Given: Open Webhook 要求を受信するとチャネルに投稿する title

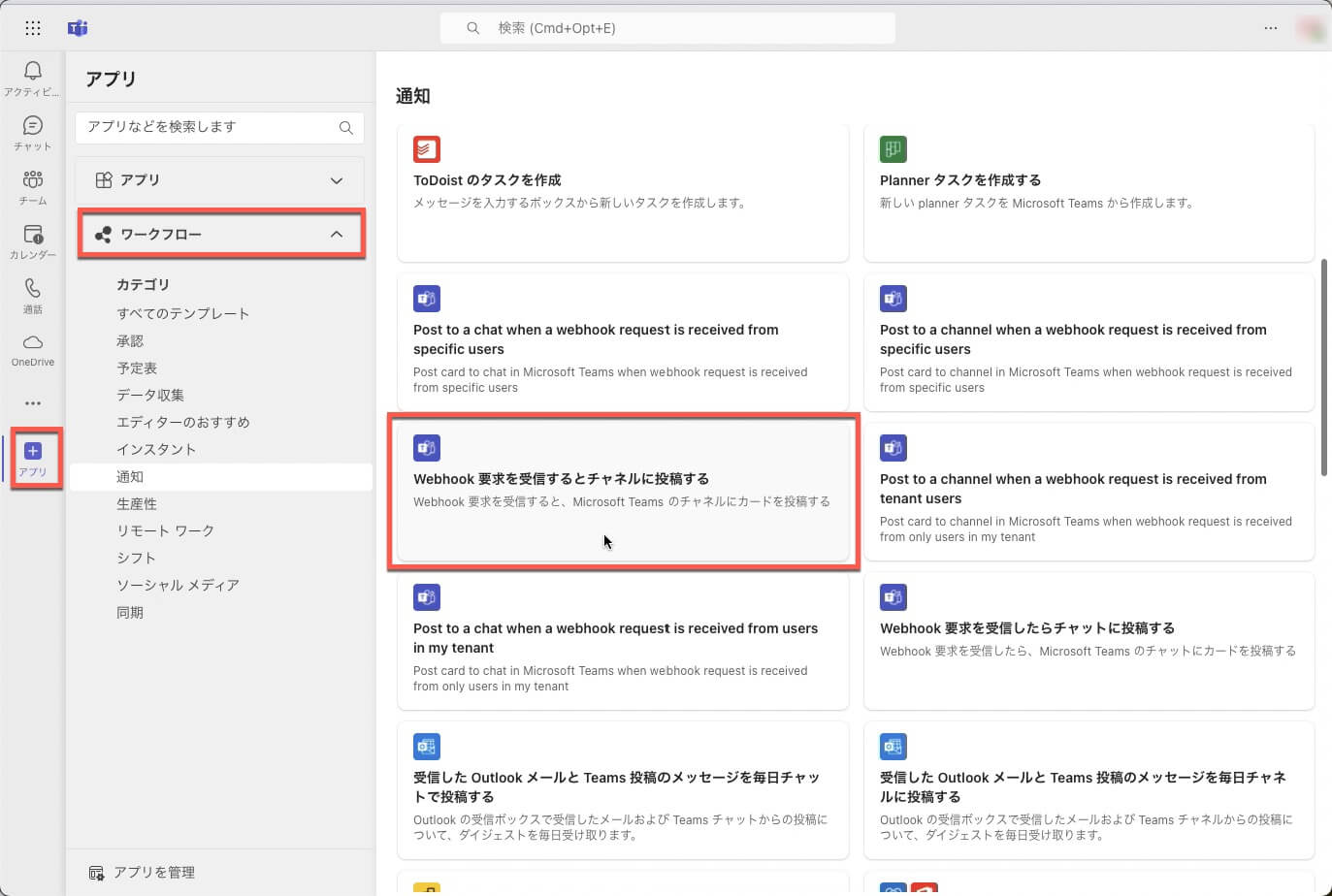Looking at the screenshot, I should (x=561, y=479).
